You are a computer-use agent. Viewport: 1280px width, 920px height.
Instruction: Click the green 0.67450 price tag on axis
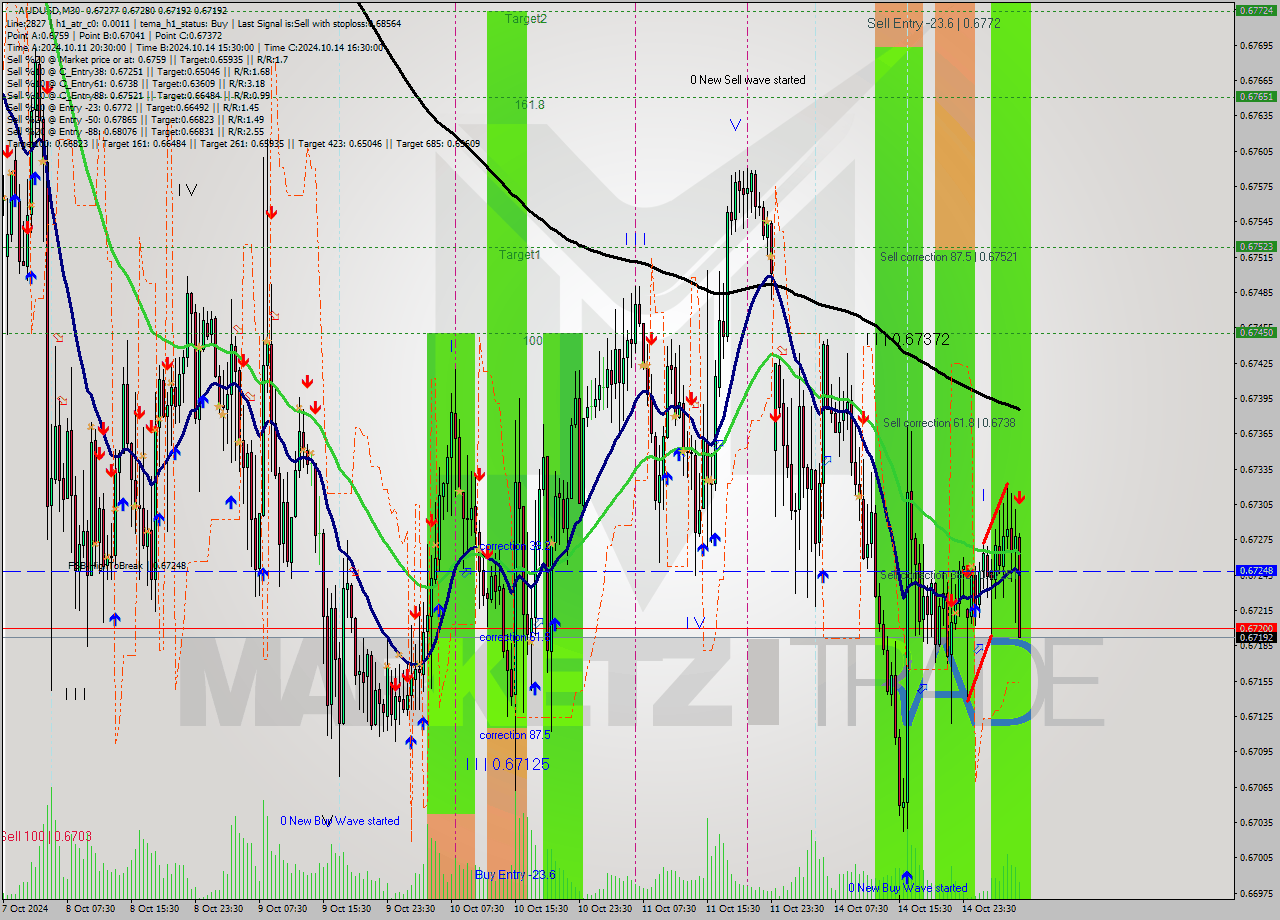coord(1255,332)
